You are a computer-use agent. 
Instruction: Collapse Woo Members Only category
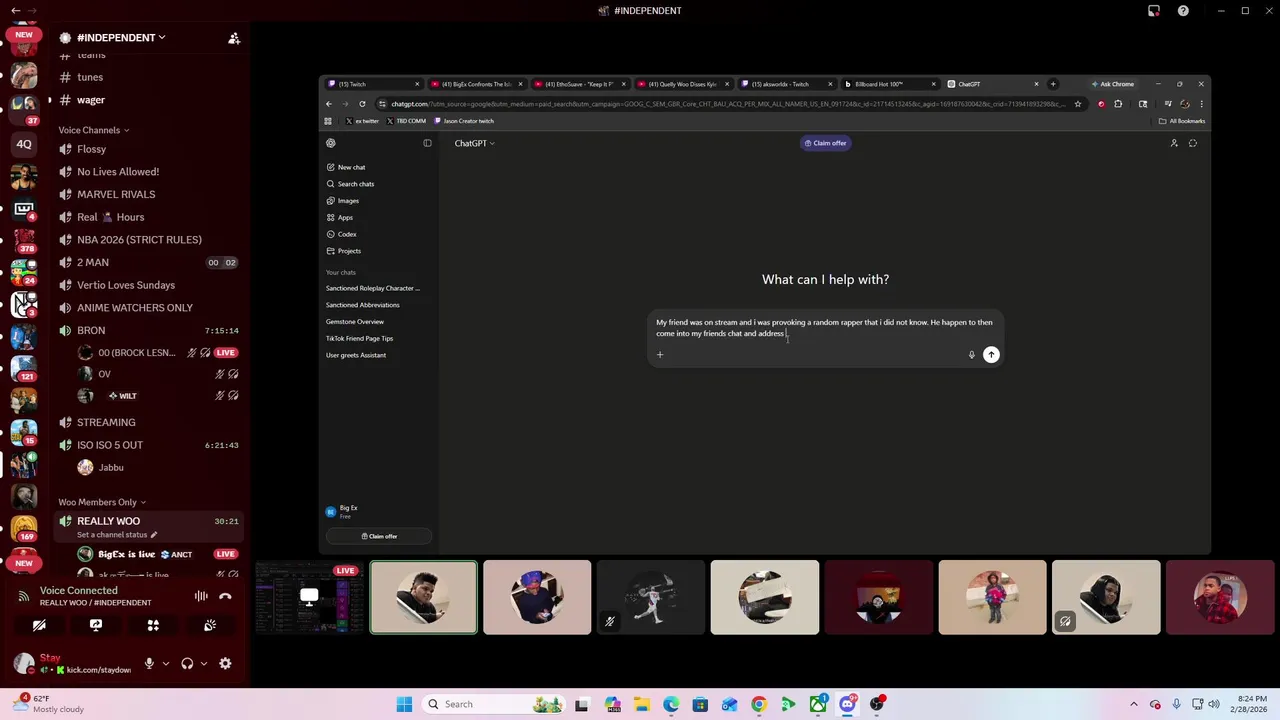pos(102,502)
